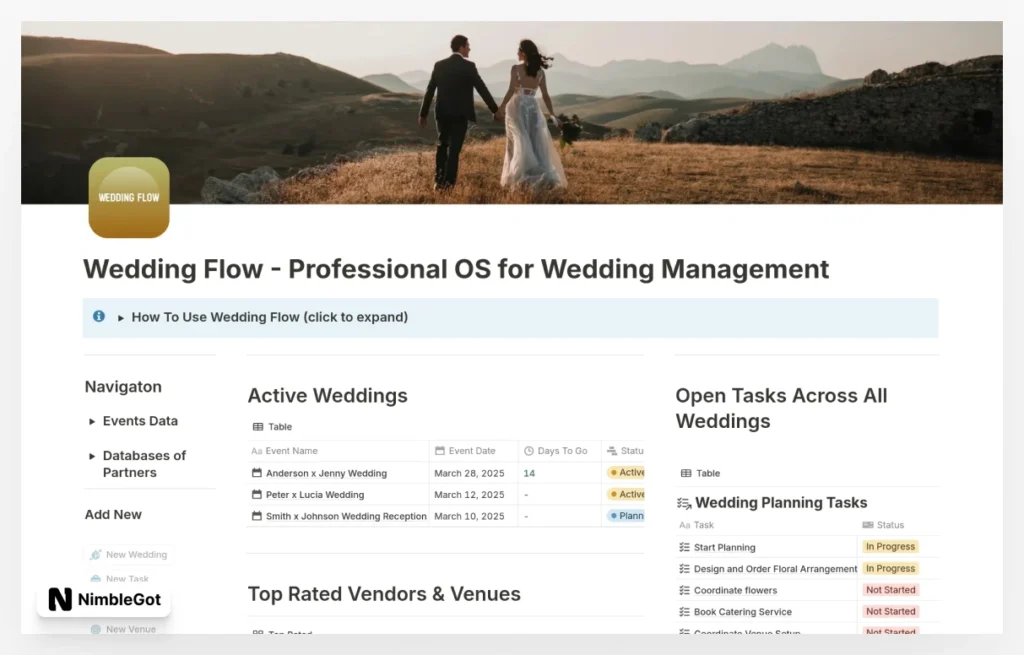The height and width of the screenshot is (655, 1024).
Task: Click the Event Name column header
Action: pyautogui.click(x=338, y=451)
